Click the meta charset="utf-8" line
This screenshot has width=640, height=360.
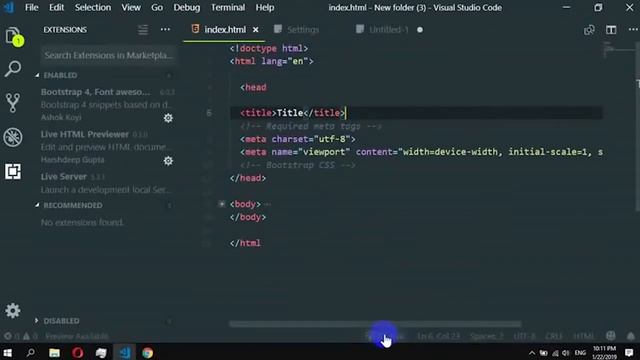[x=298, y=139]
